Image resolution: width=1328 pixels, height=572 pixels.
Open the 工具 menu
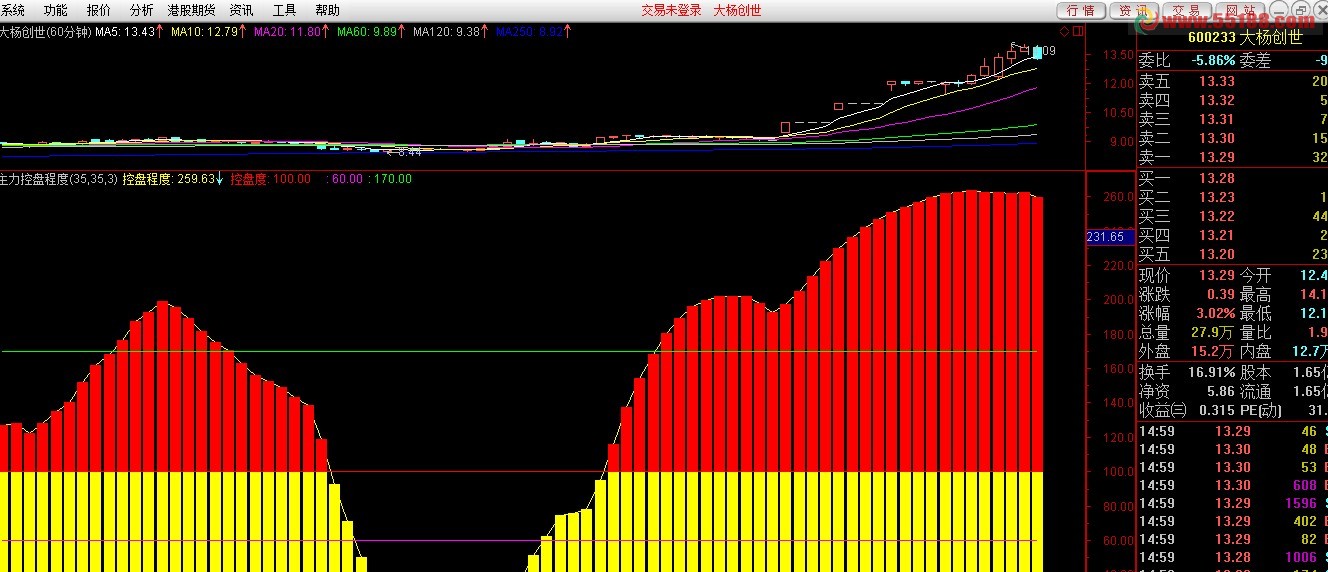[284, 10]
